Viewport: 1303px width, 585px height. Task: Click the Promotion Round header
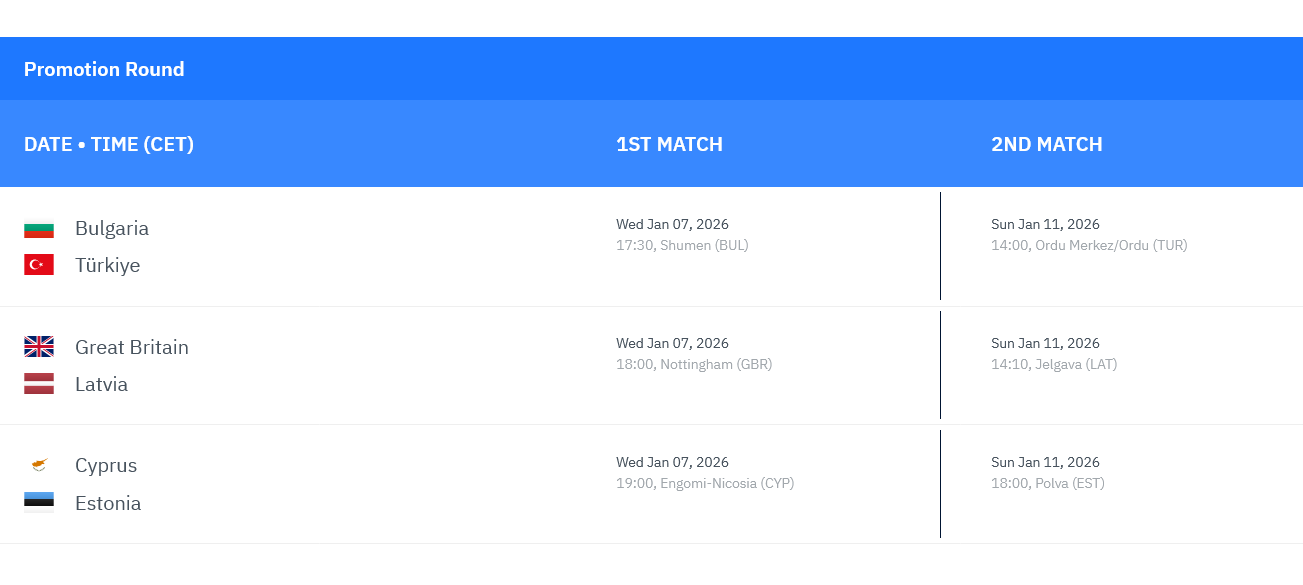[x=104, y=69]
